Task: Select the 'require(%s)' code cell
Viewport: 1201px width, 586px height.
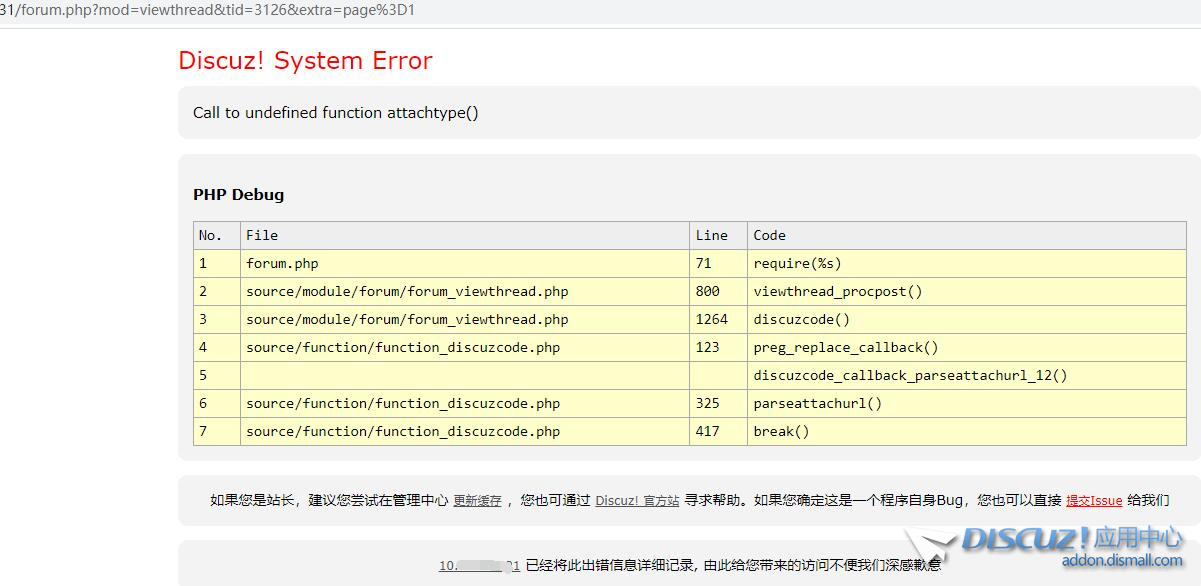Action: (967, 264)
